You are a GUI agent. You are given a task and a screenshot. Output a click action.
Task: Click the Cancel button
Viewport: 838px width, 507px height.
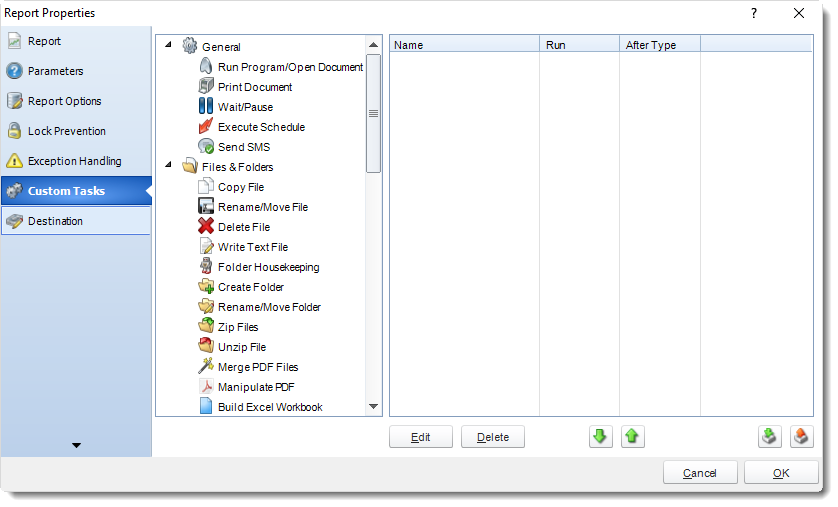[700, 473]
